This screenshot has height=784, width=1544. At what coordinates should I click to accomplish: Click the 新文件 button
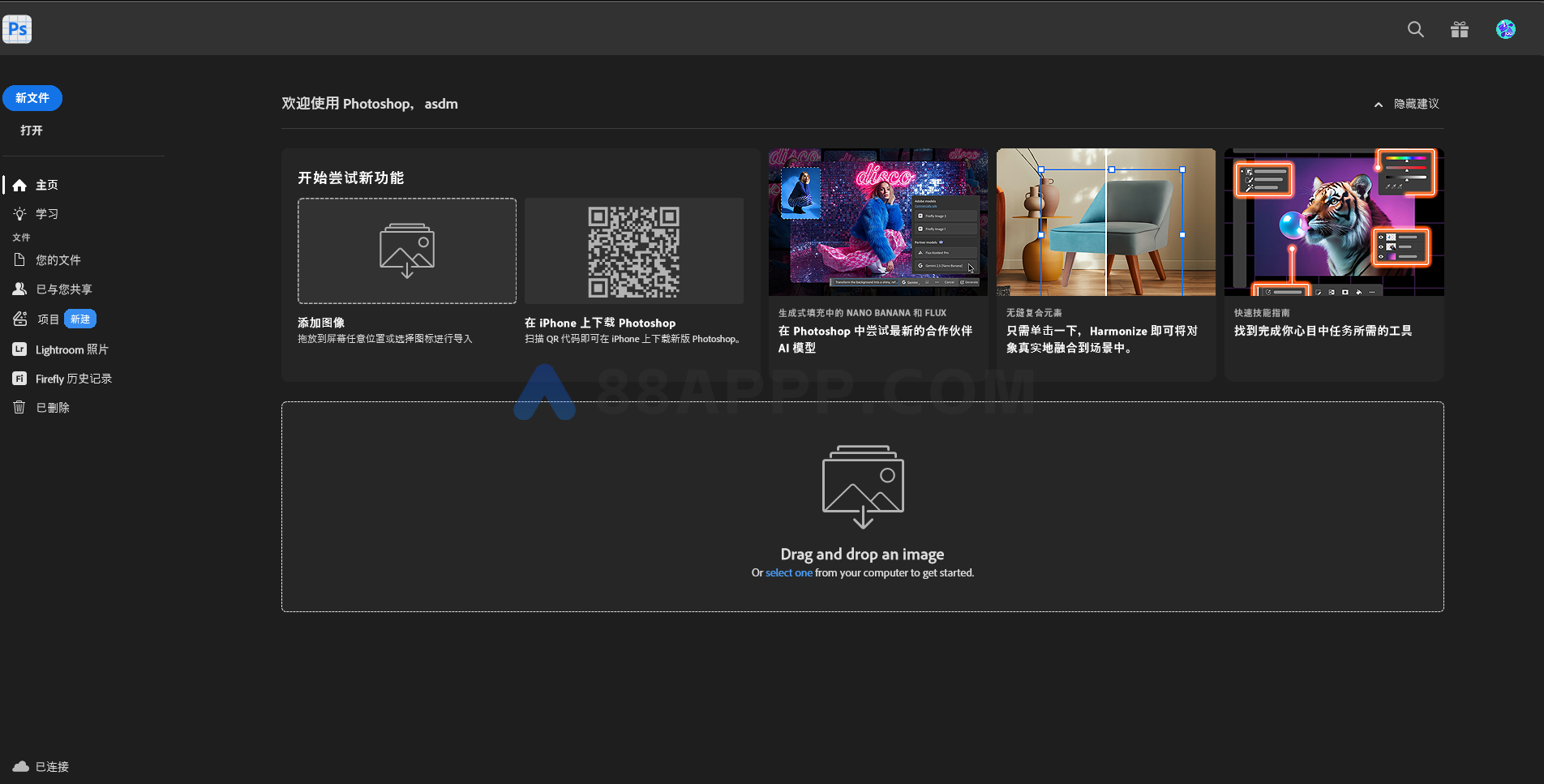pyautogui.click(x=32, y=98)
